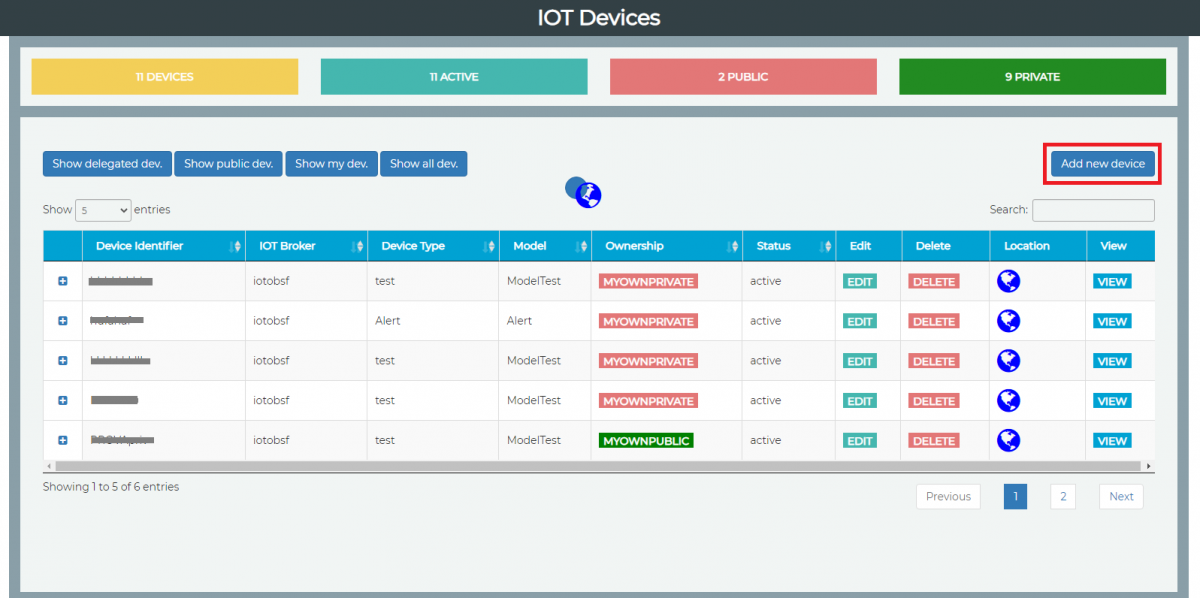This screenshot has height=598, width=1200.
Task: Show only public devices filter
Action: tap(228, 164)
